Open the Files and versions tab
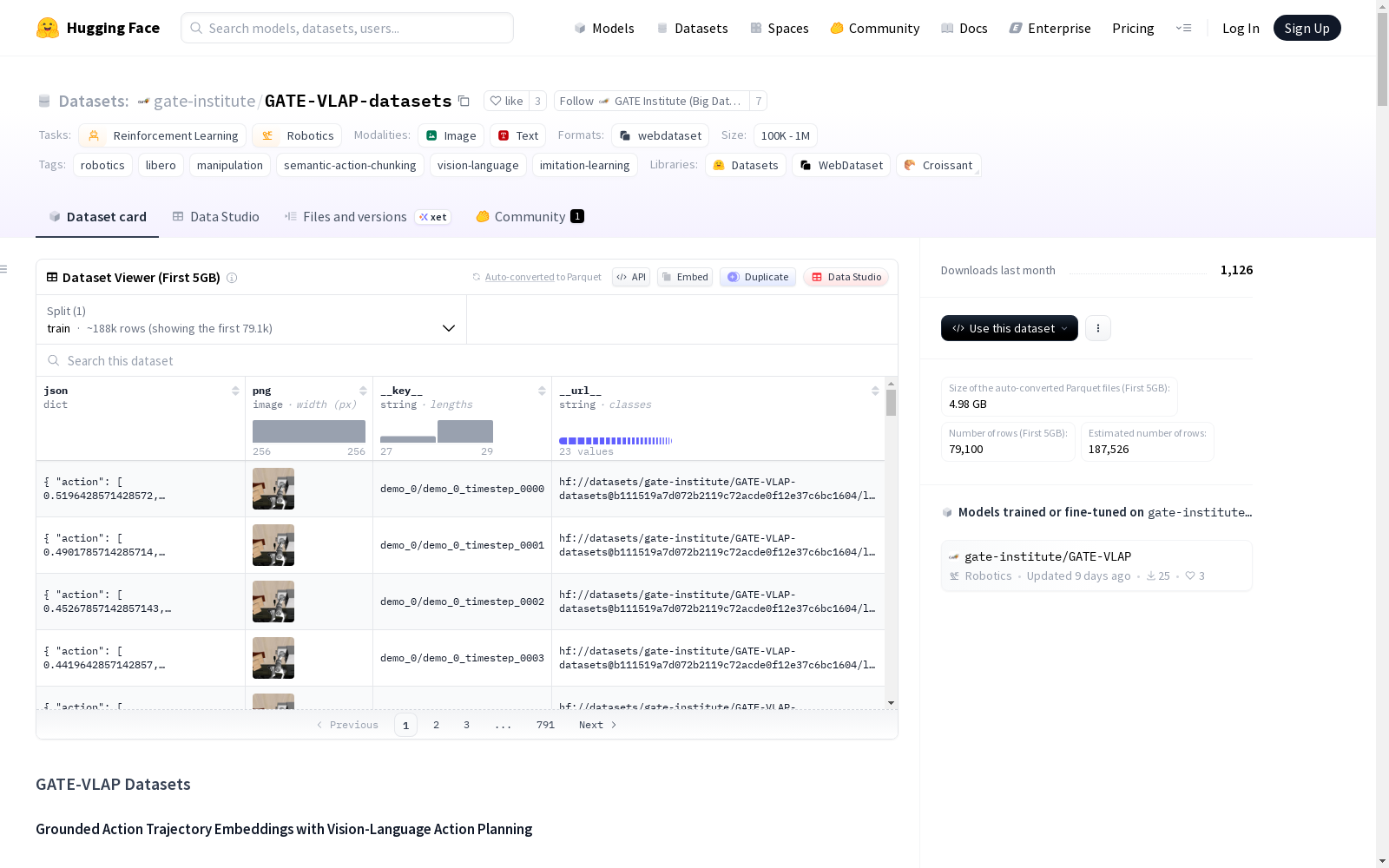 pyautogui.click(x=367, y=217)
